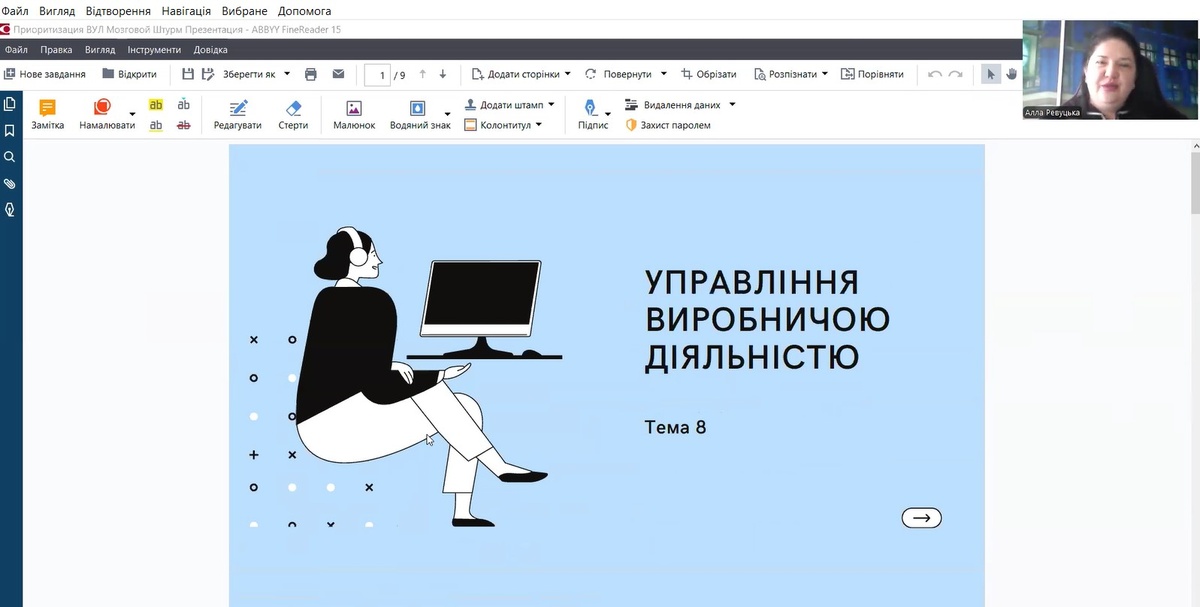
Task: Toggle the arrow selection pointer tool
Action: (990, 74)
